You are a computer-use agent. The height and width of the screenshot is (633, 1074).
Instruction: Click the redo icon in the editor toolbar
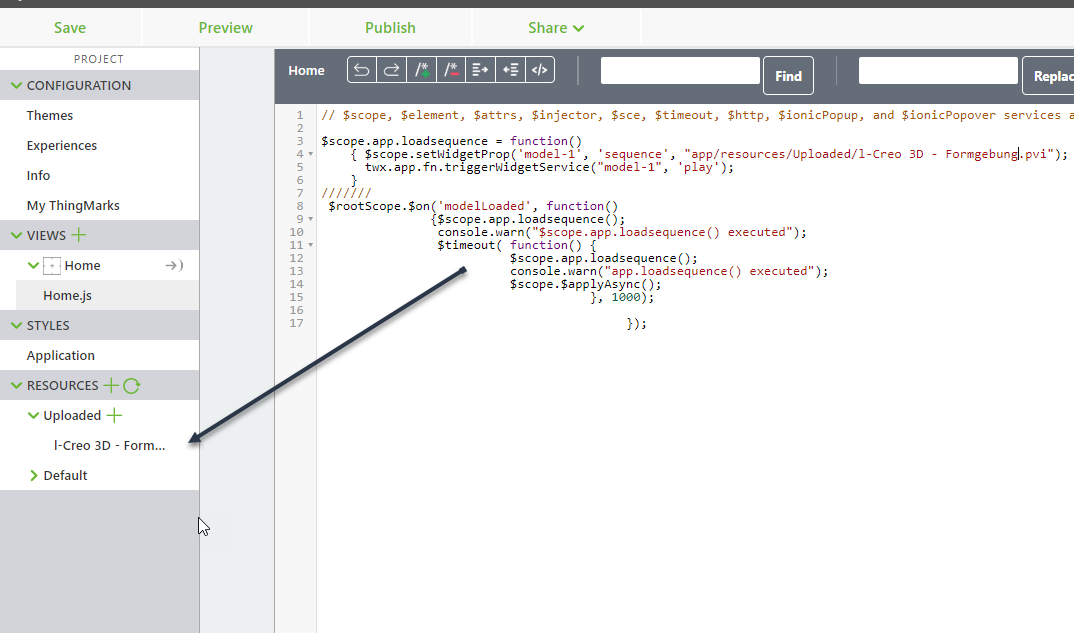coord(391,69)
